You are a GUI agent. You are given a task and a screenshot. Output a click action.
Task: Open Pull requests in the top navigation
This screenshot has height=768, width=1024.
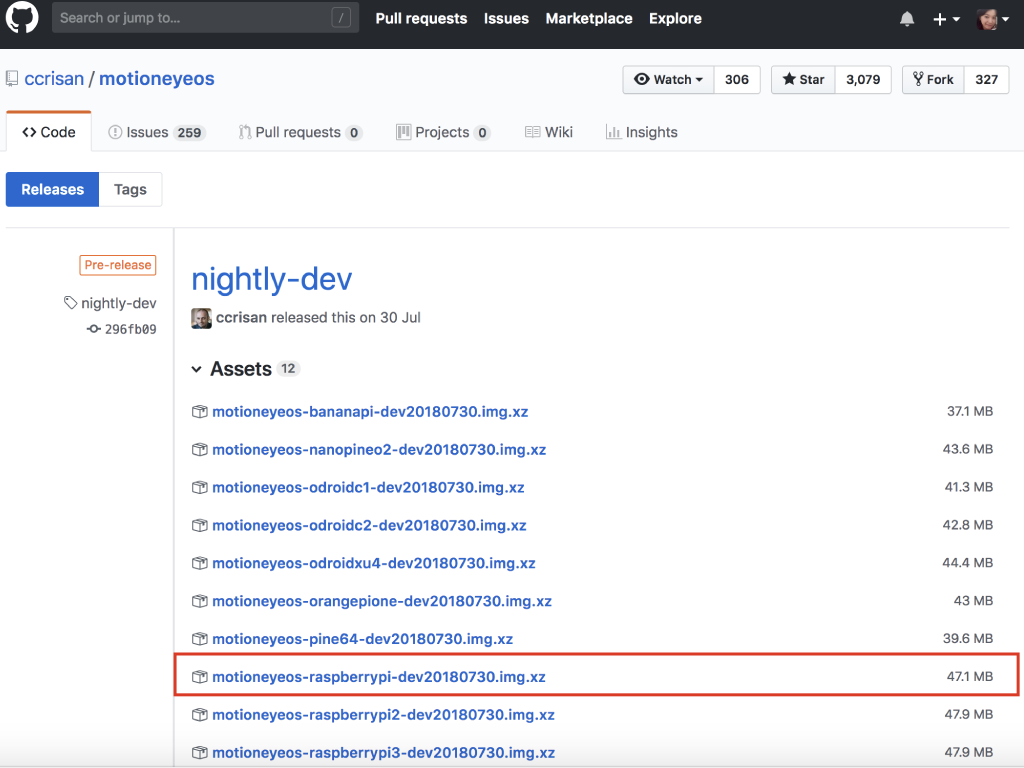tap(421, 18)
